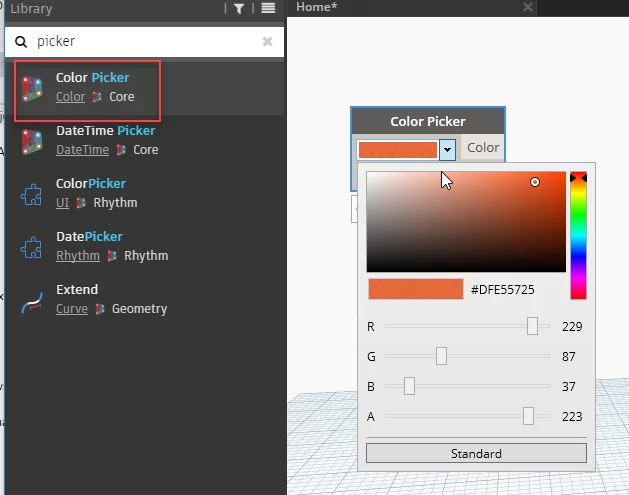Open the Color category link under Color Picker
Screen dimensions: 629x495
click(70, 97)
